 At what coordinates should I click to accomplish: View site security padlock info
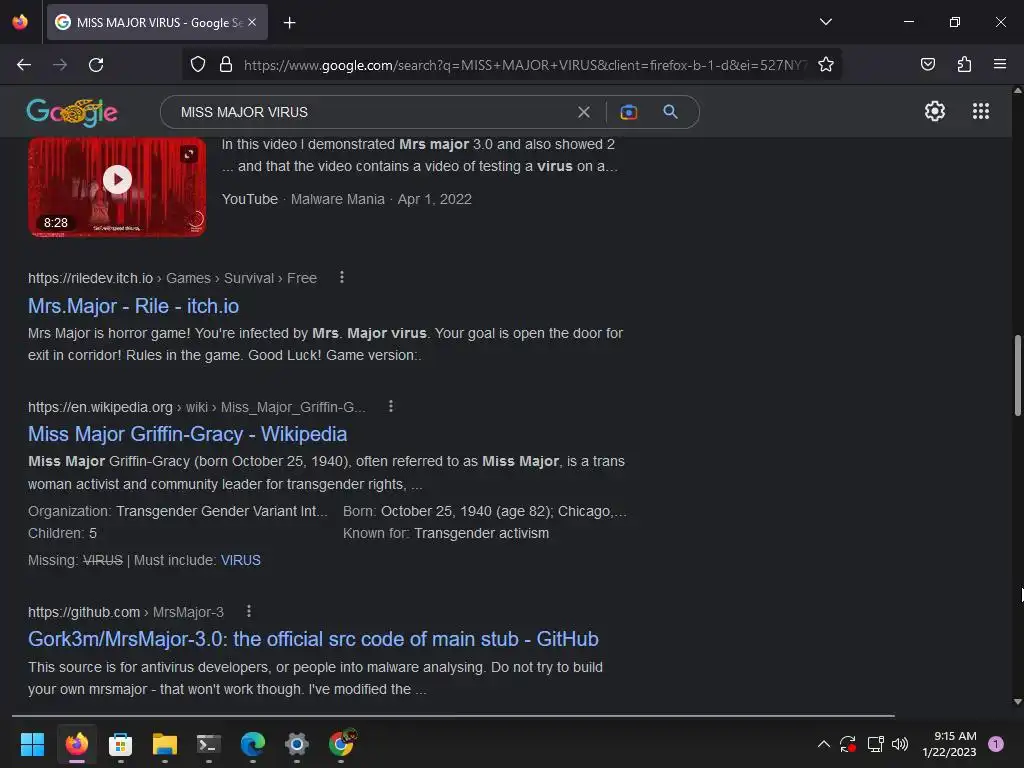tap(226, 65)
